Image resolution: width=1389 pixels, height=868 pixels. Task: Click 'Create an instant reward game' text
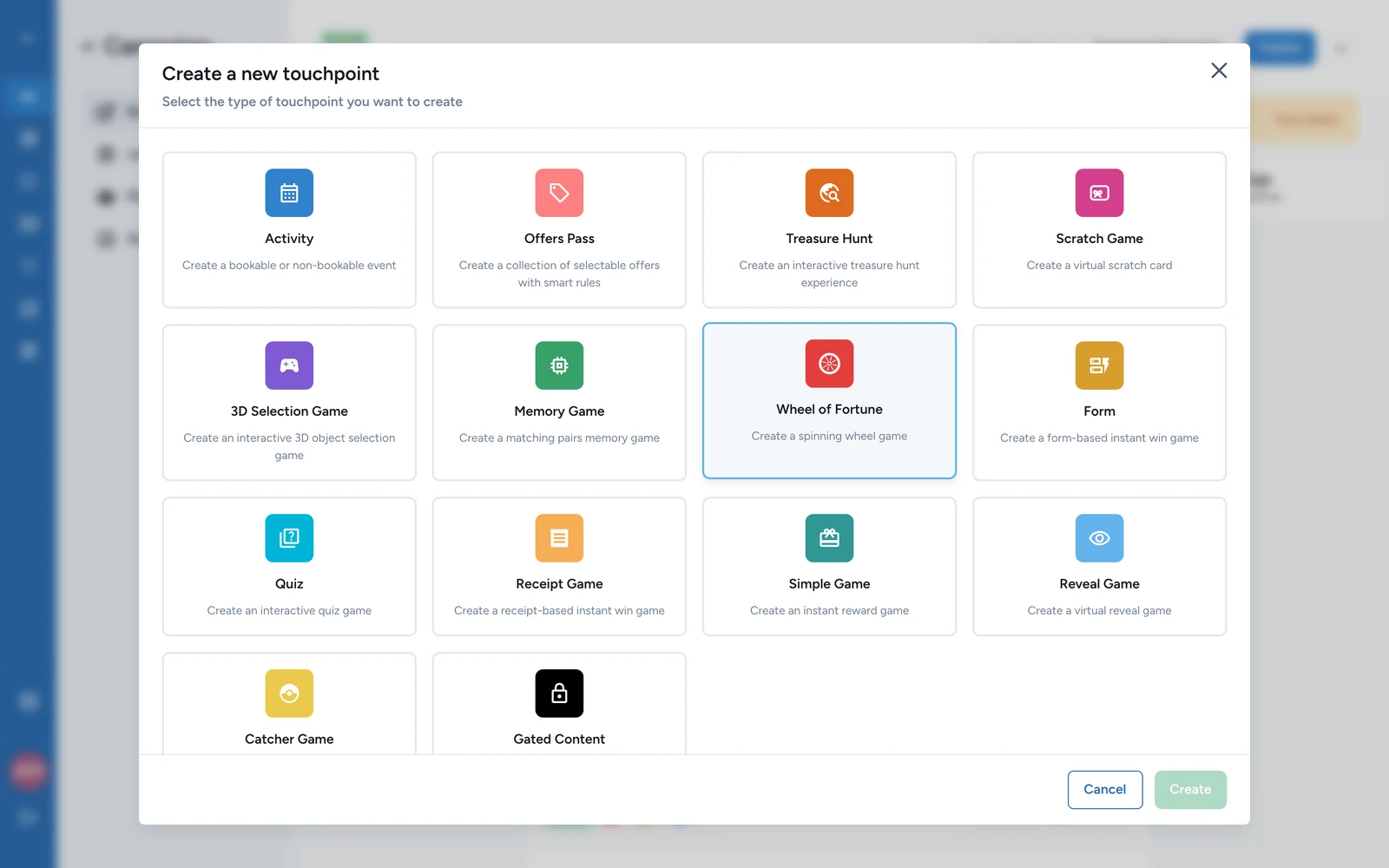coord(829,611)
